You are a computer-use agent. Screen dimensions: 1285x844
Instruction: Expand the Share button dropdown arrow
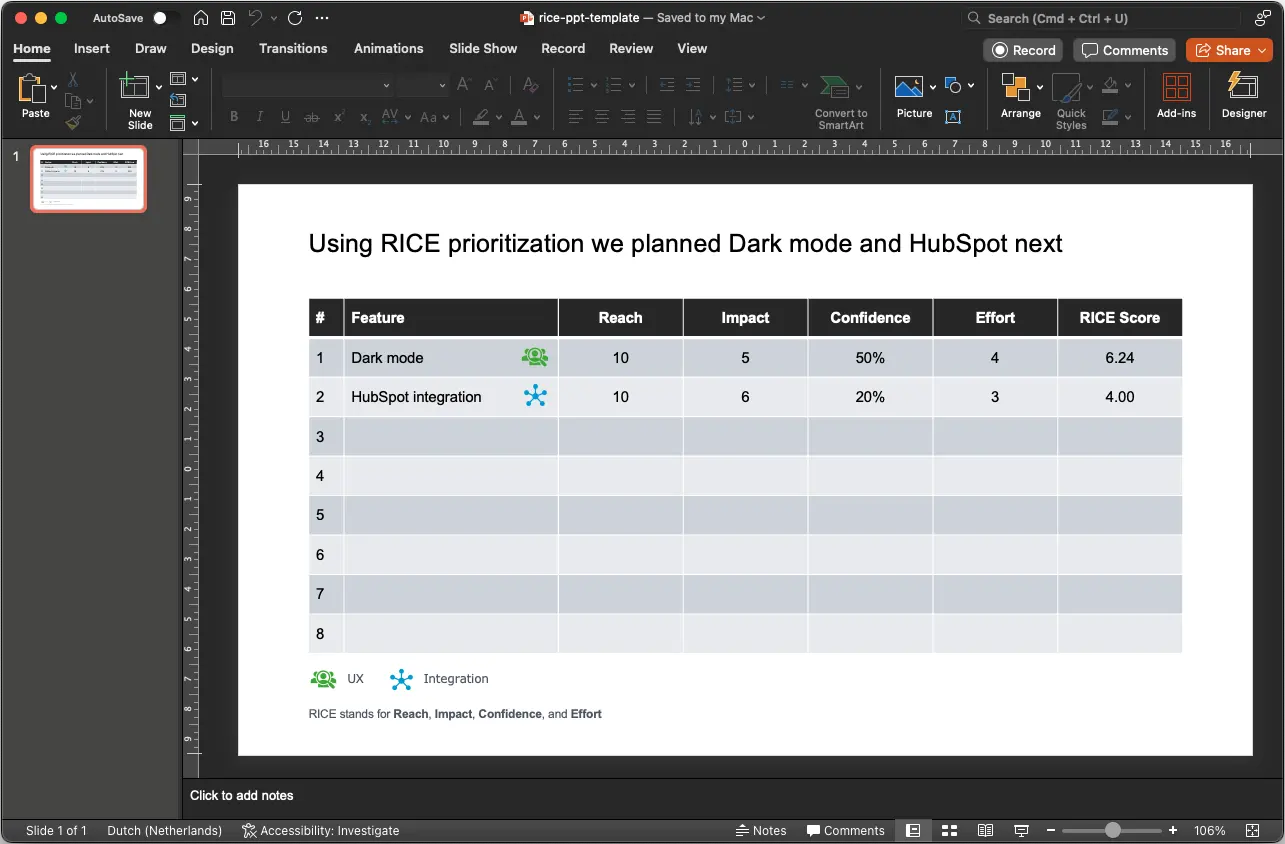(x=1262, y=50)
